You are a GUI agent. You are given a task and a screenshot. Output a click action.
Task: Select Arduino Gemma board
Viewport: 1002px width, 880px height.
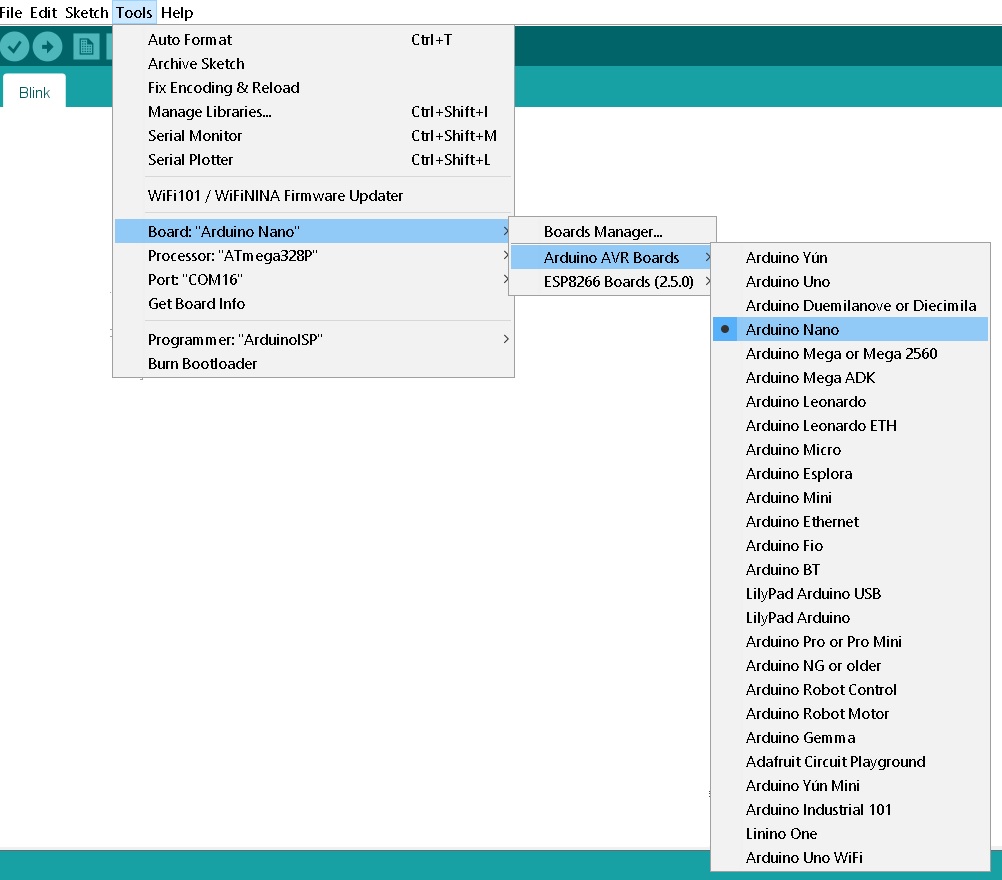point(850,737)
